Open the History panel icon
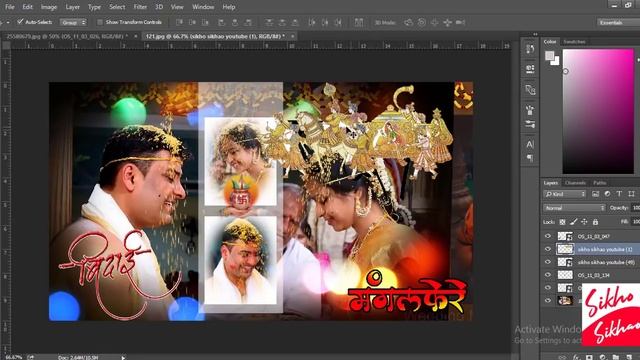Image resolution: width=640 pixels, height=360 pixels. (530, 49)
